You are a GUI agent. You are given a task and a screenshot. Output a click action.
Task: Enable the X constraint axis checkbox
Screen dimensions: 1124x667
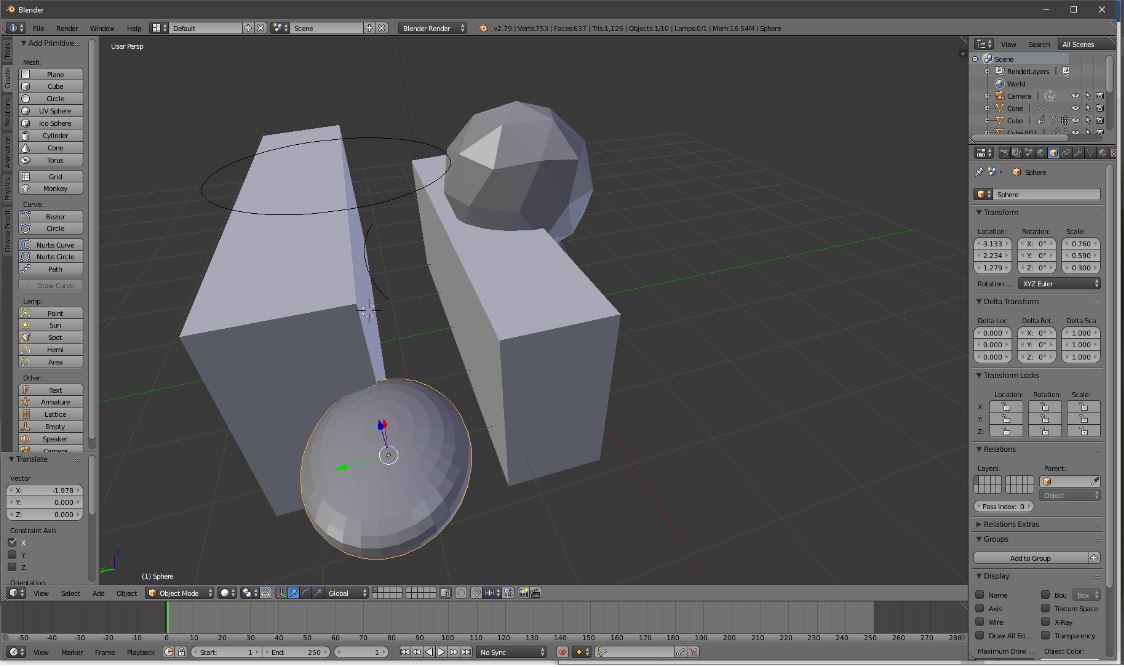coord(12,543)
